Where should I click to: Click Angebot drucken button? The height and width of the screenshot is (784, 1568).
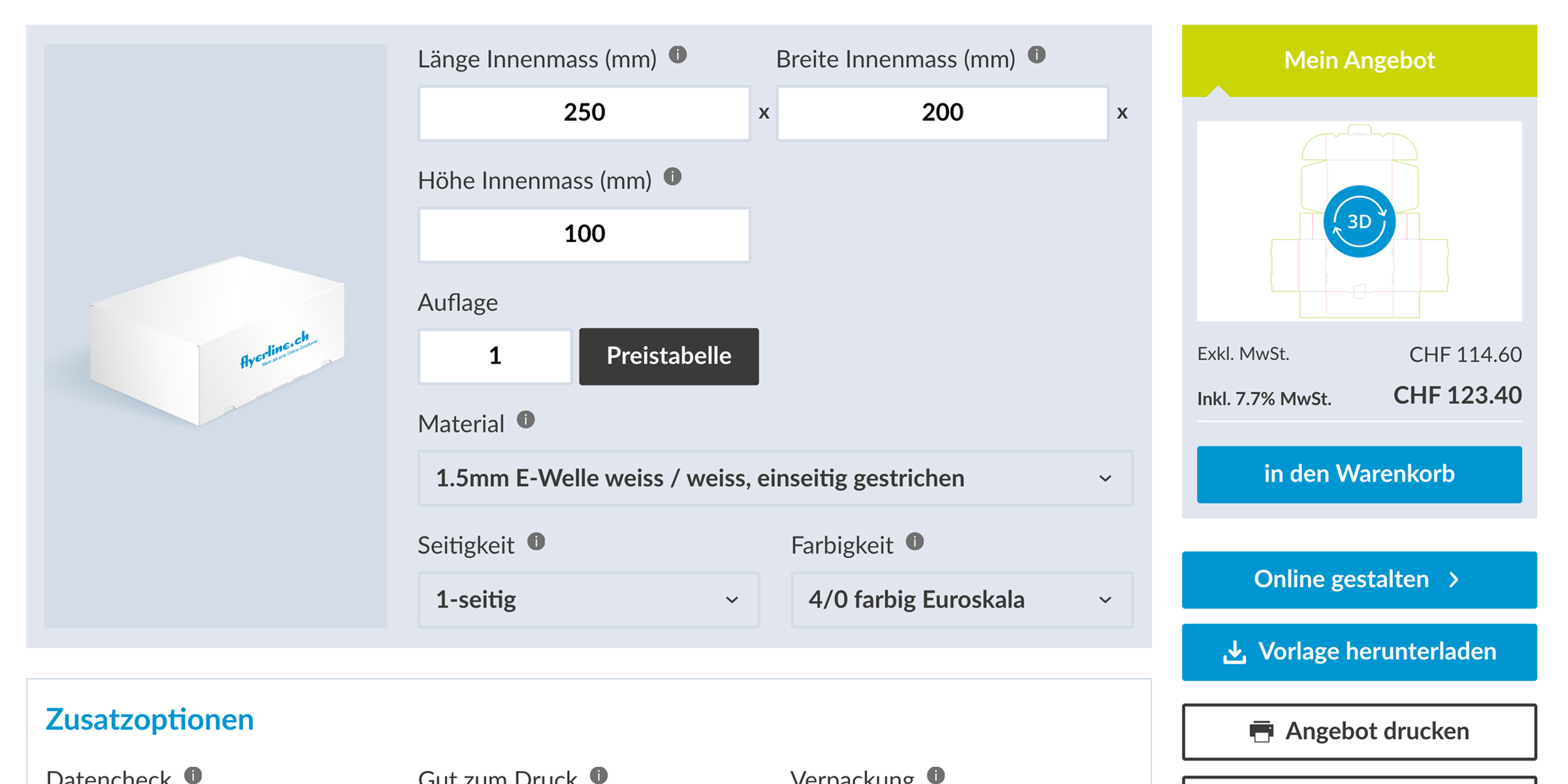(x=1360, y=732)
